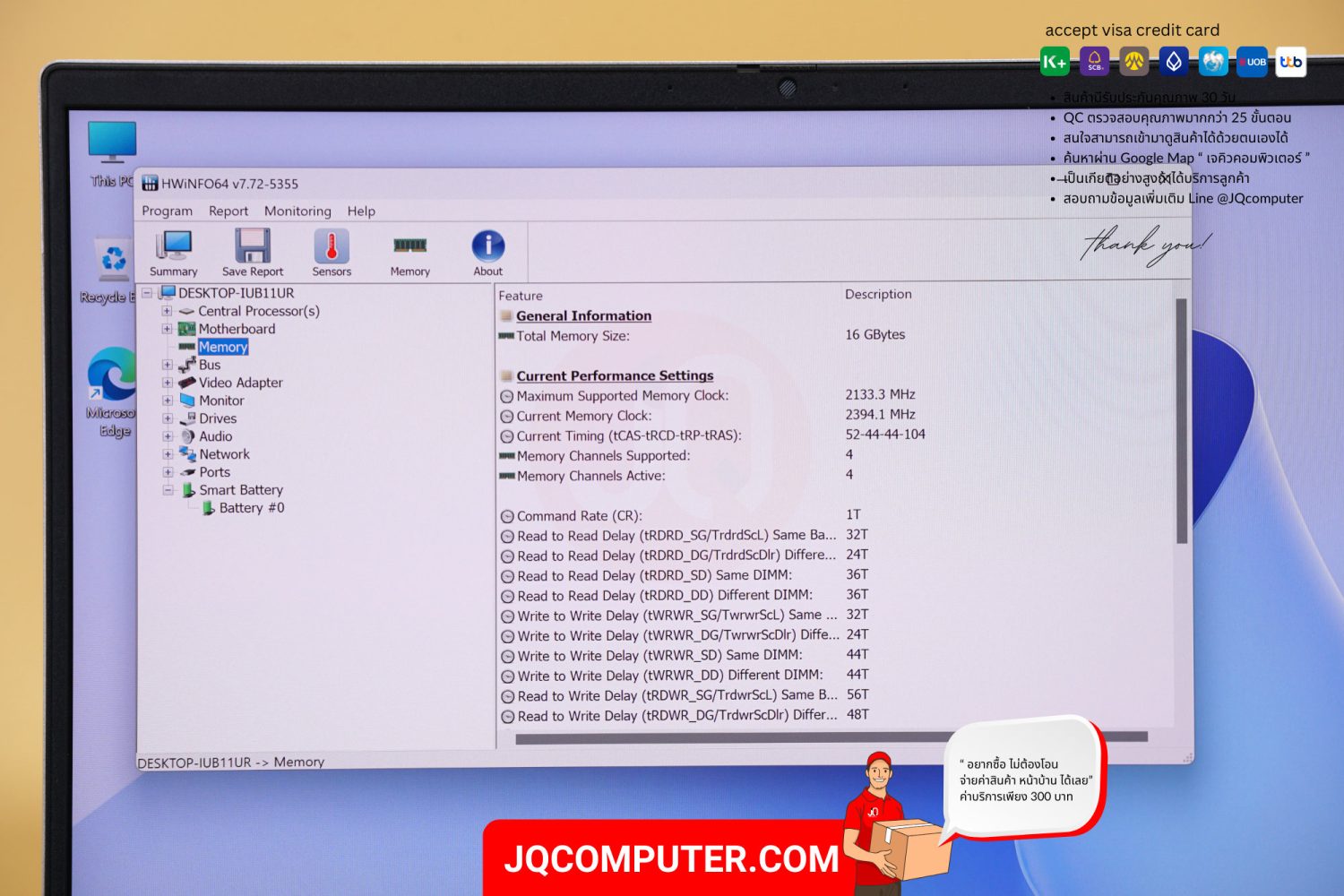The height and width of the screenshot is (896, 1344).
Task: Select the Microsoft Edge desktop icon
Action: coord(111,391)
